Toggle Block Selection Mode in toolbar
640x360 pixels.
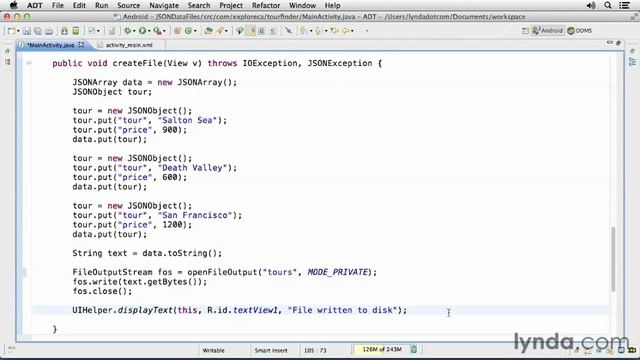point(262,31)
